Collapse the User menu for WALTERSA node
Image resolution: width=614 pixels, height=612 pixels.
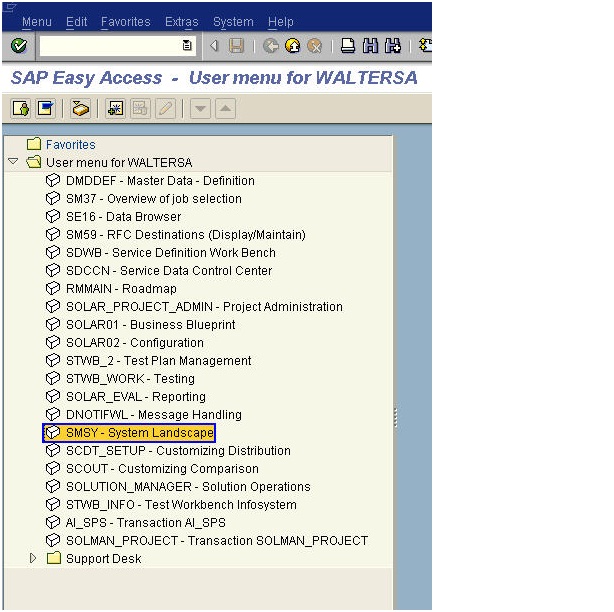13,162
